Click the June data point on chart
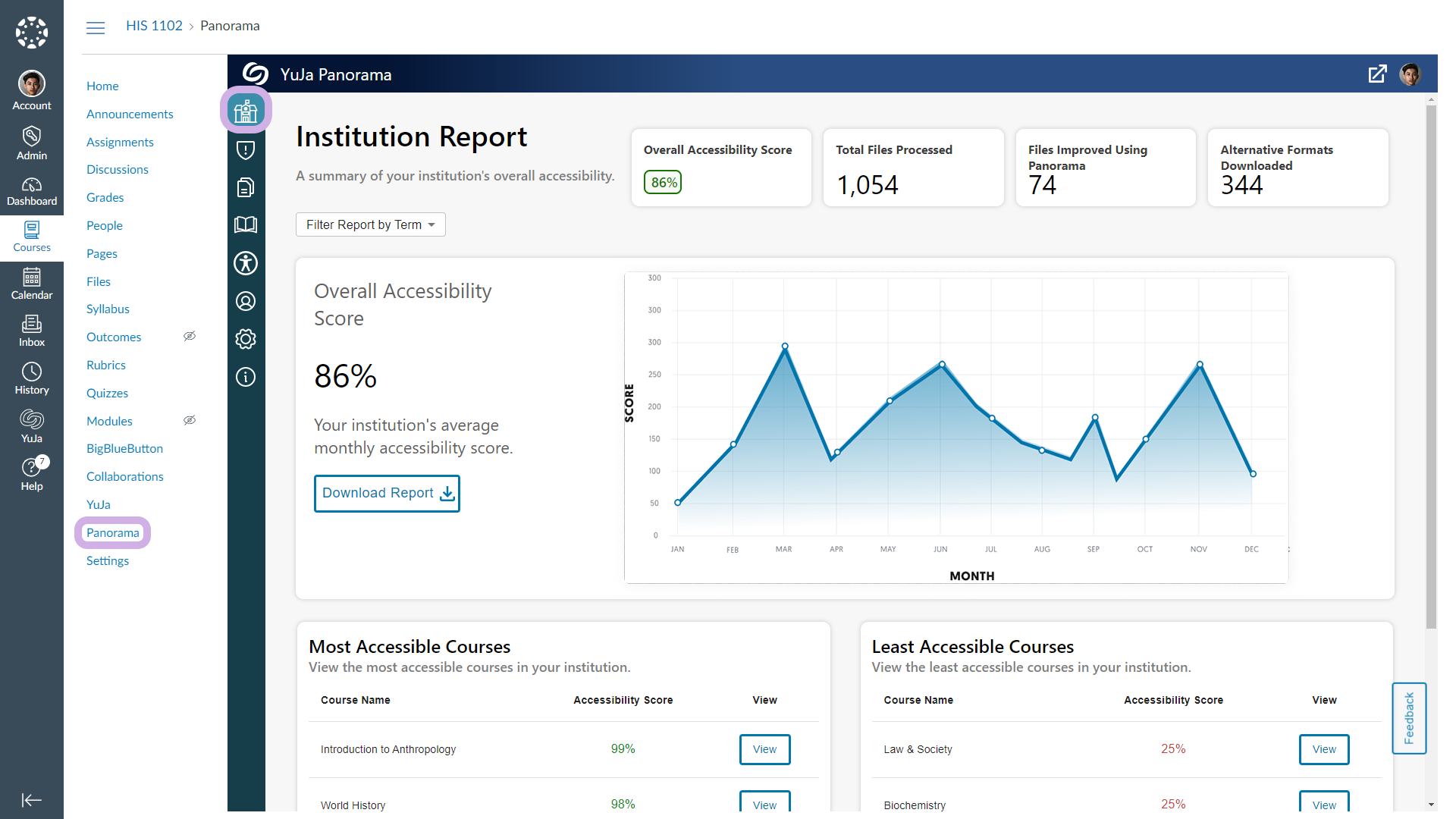Screen dimensions: 1456x819 coord(942,365)
